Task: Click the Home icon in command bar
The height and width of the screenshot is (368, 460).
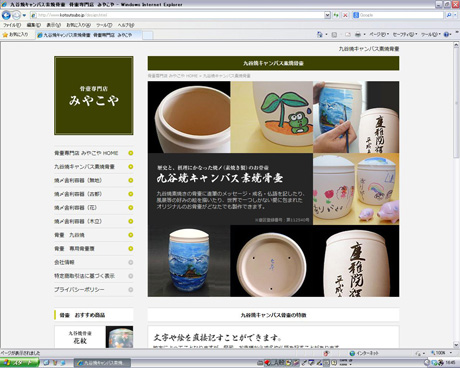Action: click(x=320, y=34)
